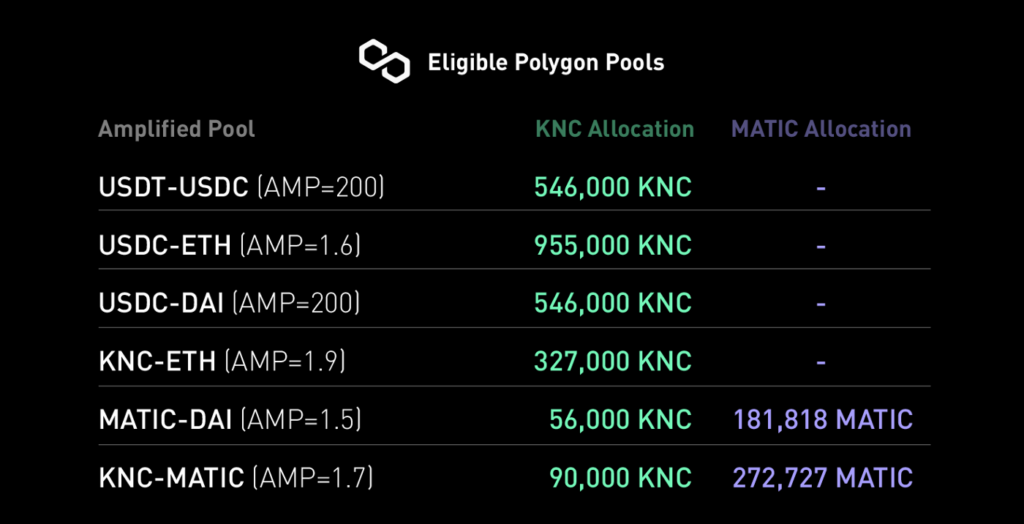This screenshot has width=1024, height=524.
Task: Click the 327,000 KNC allocation value
Action: tap(613, 363)
